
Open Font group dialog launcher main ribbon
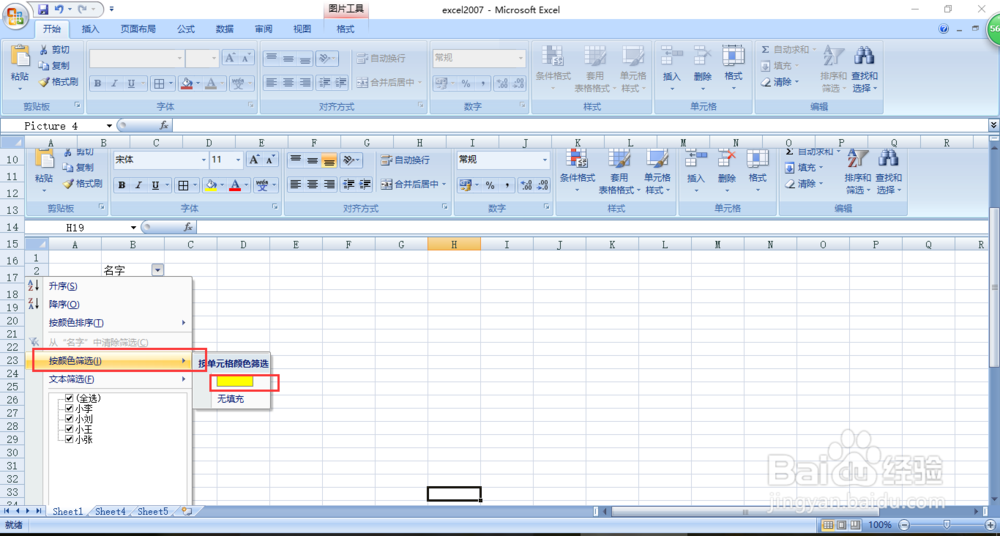pos(253,105)
